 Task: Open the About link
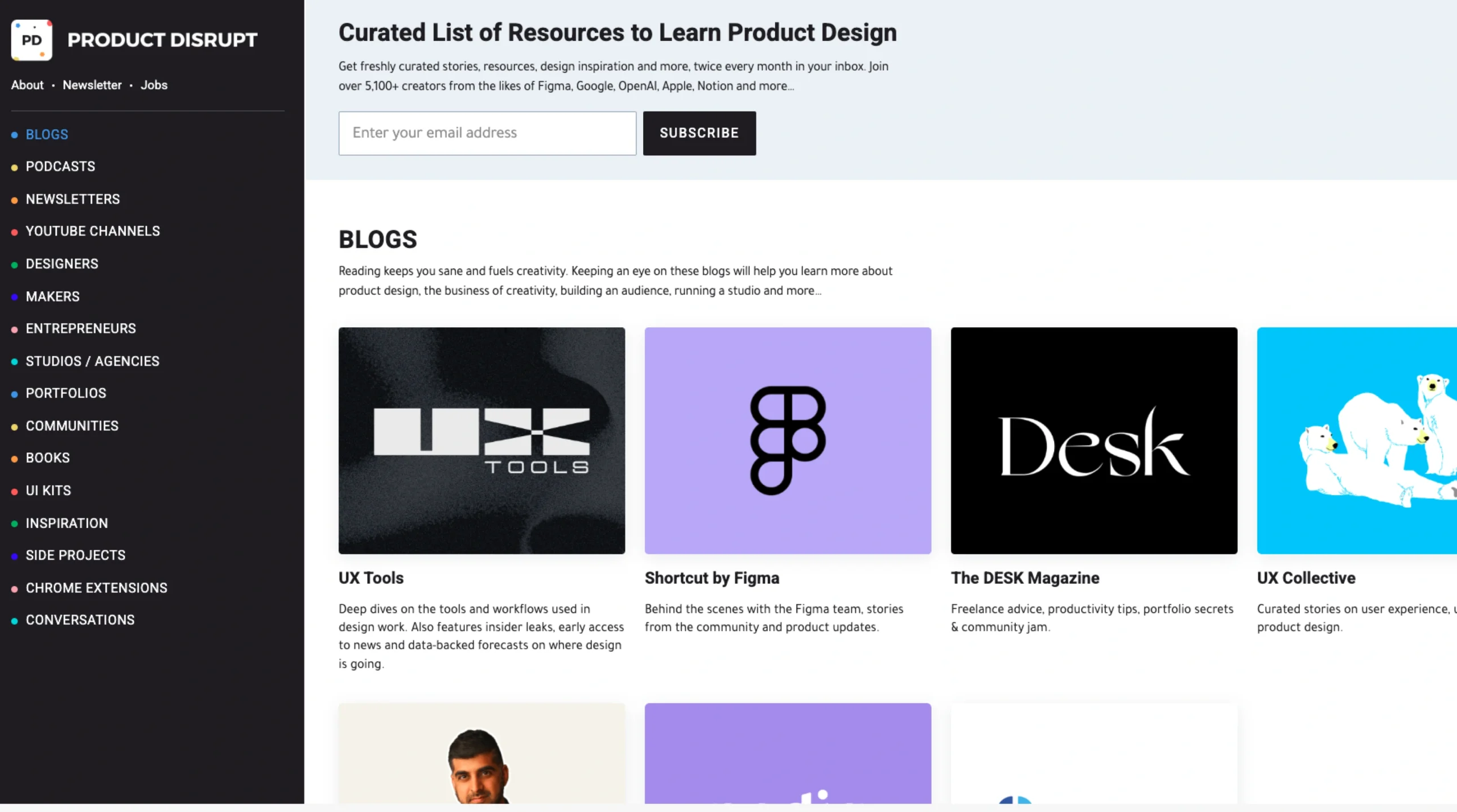click(27, 85)
